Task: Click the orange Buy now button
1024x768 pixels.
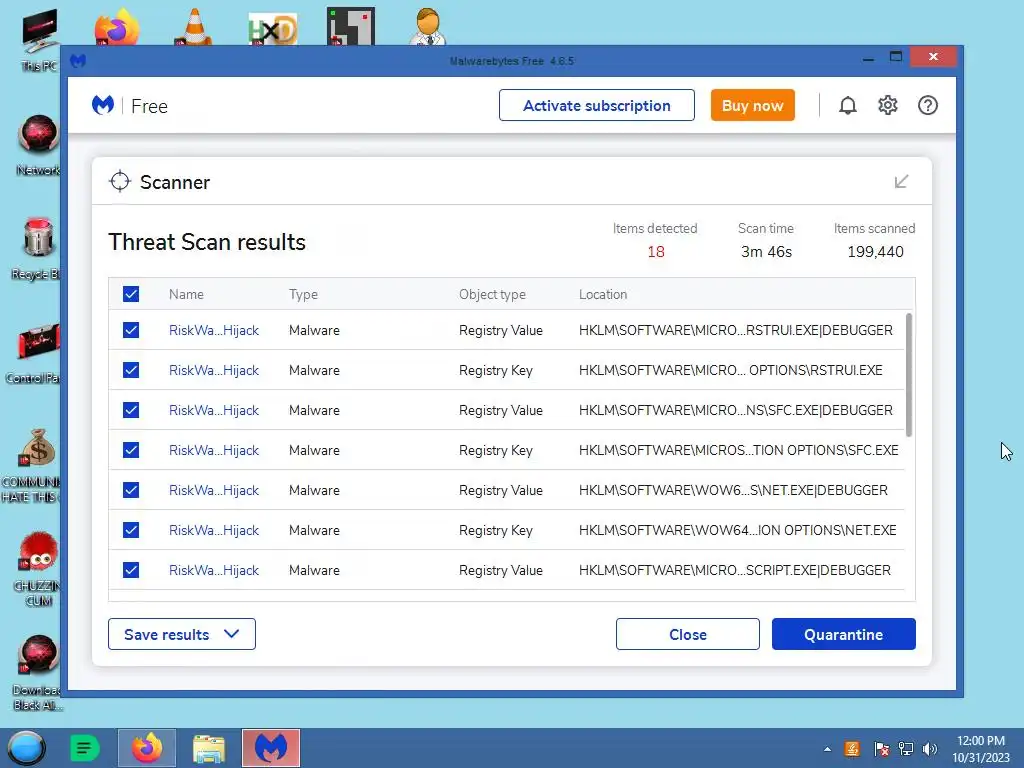Action: point(752,105)
